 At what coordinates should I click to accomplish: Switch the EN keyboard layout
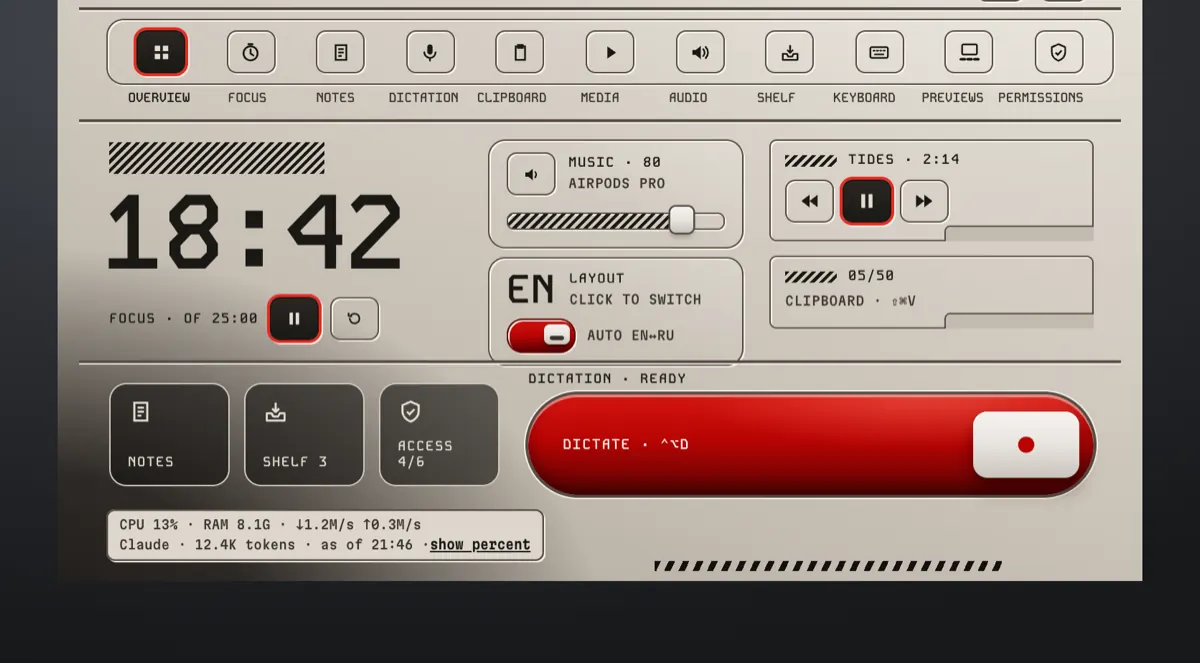[531, 289]
